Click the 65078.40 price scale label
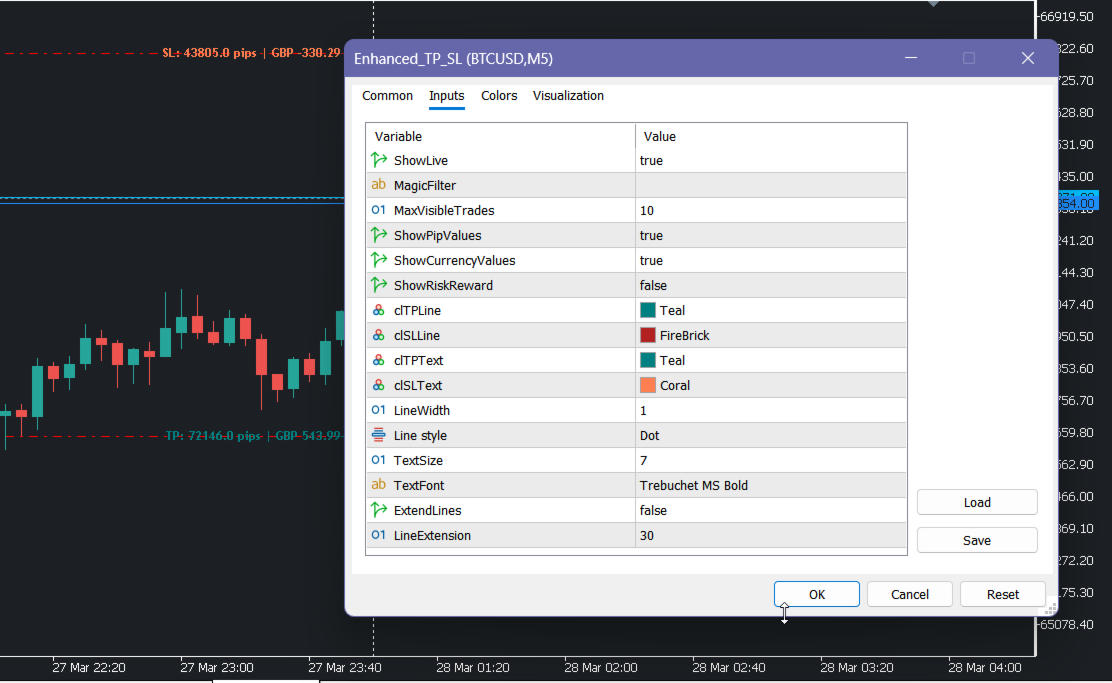The height and width of the screenshot is (683, 1112). pos(1067,624)
